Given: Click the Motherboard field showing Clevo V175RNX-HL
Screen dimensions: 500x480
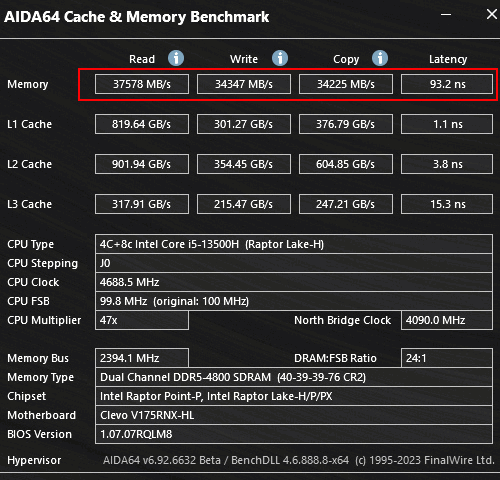Looking at the screenshot, I should [294, 415].
